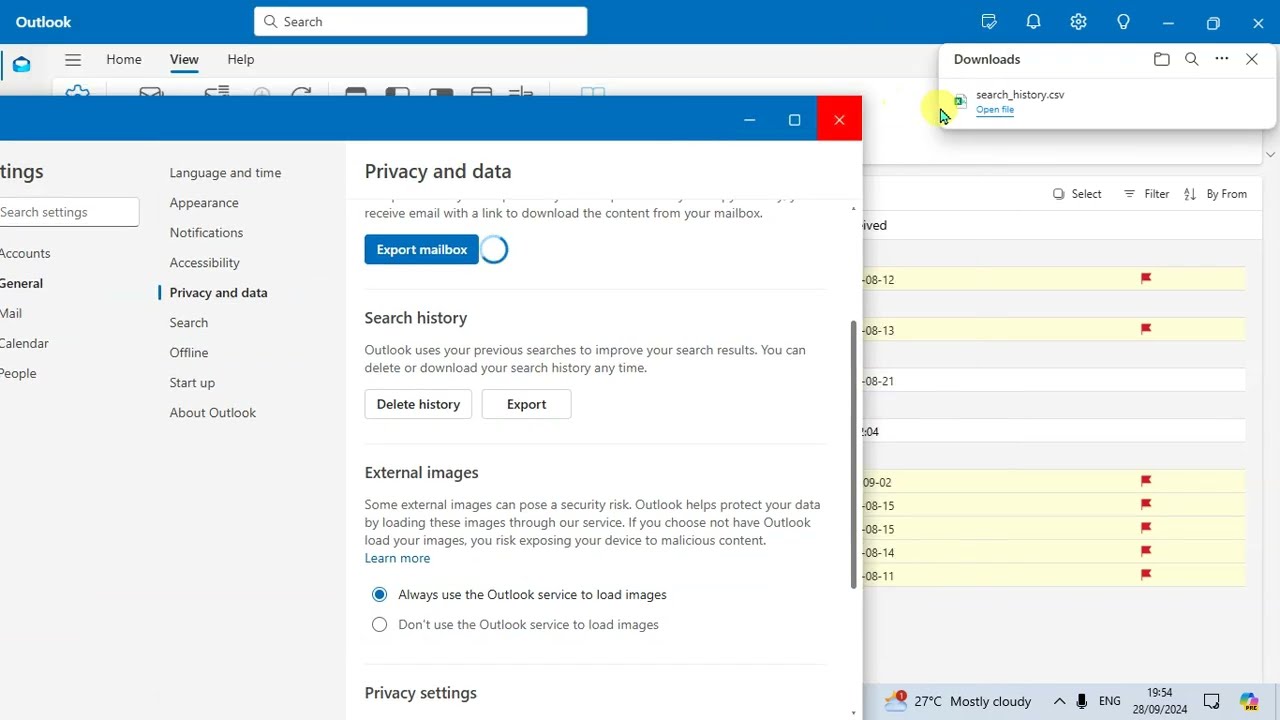Click the microphone tray icon
1280x720 pixels.
pyautogui.click(x=1082, y=701)
